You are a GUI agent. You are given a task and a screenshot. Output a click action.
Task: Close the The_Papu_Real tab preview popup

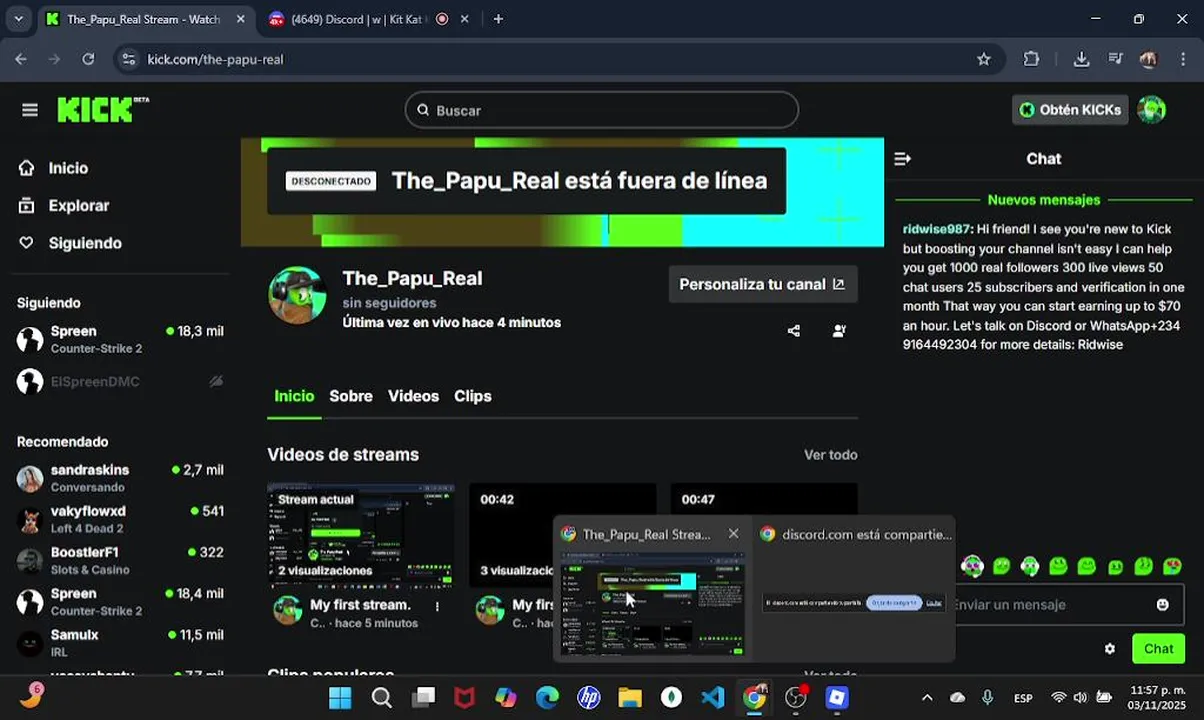733,534
